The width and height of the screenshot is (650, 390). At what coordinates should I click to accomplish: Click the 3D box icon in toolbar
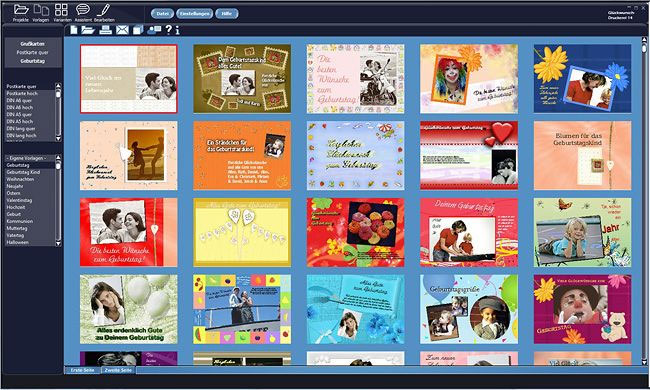pos(138,29)
